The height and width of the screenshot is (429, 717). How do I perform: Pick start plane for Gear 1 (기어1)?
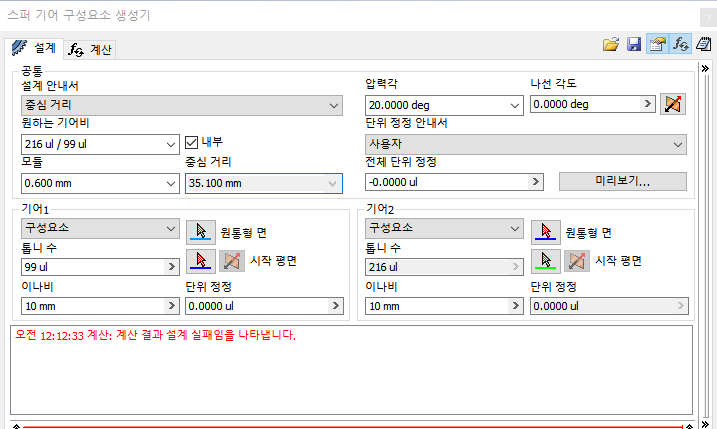click(201, 261)
